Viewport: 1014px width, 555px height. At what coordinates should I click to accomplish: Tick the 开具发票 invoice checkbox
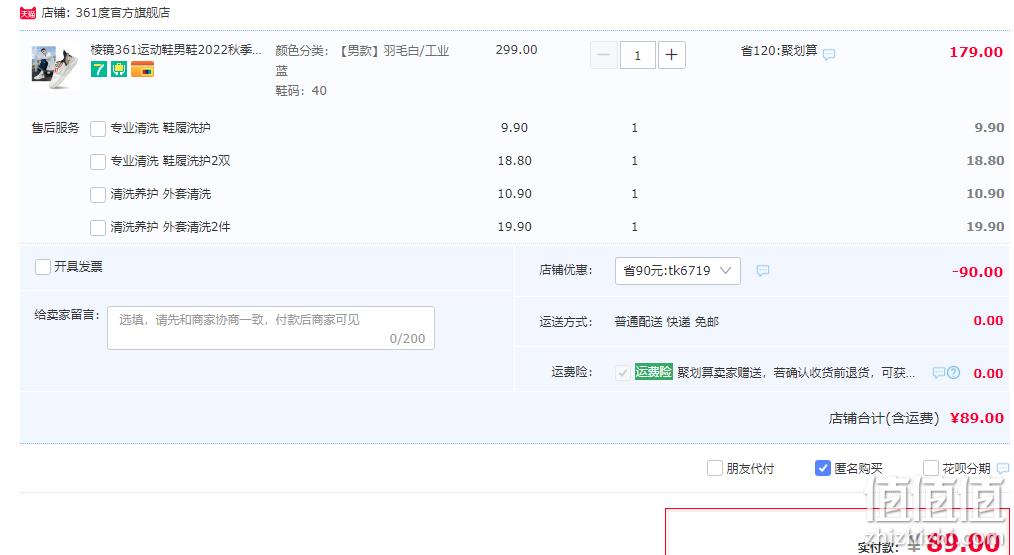(43, 267)
